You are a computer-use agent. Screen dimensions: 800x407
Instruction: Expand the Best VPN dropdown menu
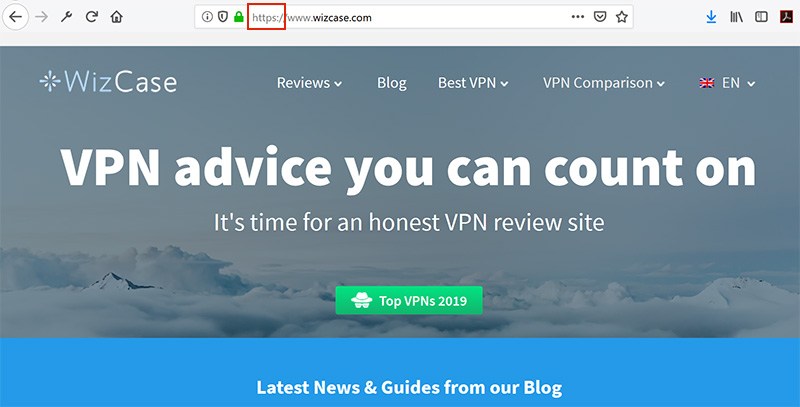point(473,83)
